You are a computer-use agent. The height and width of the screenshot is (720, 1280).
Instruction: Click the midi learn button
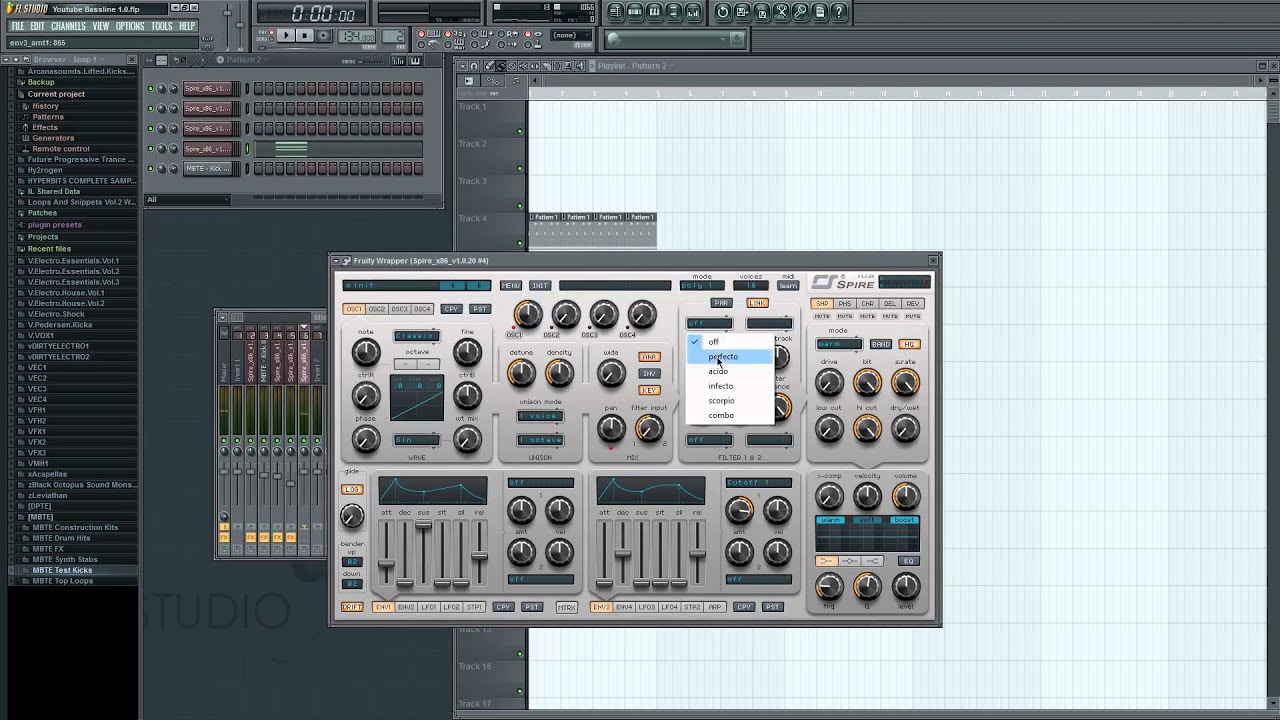(x=788, y=286)
